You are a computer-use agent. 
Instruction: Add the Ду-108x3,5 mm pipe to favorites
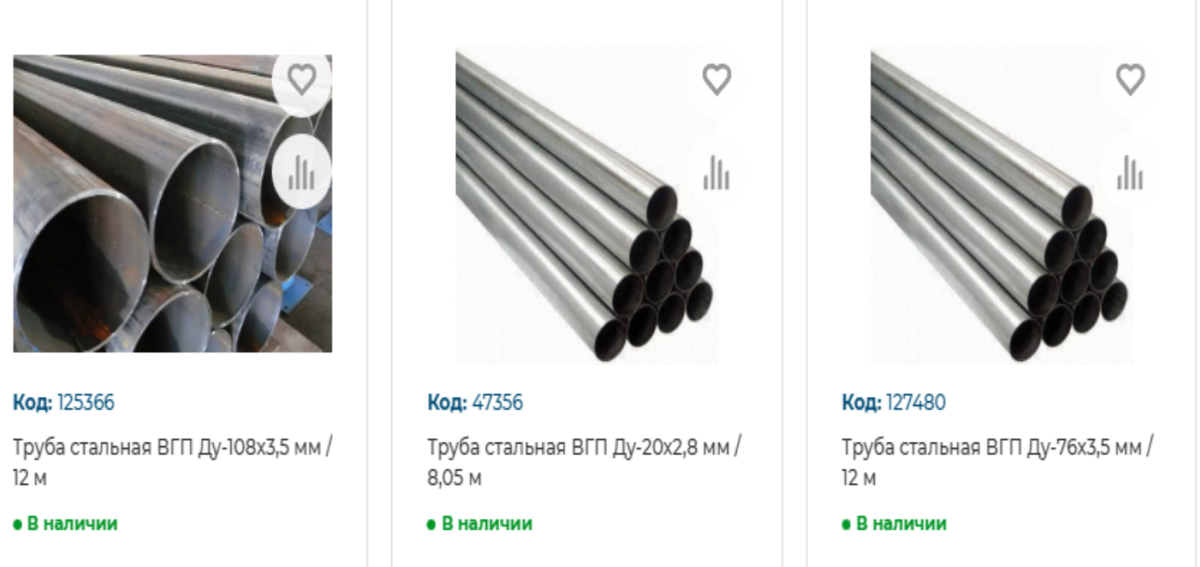301,78
